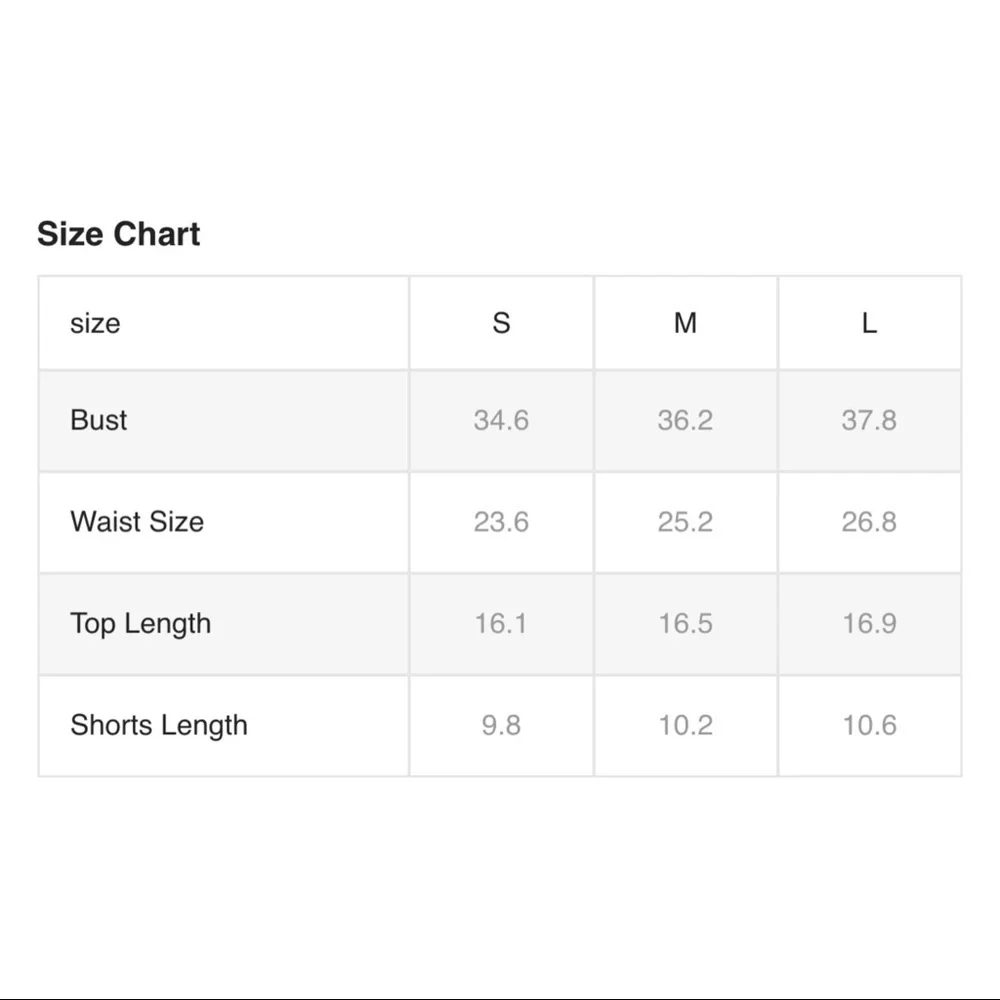
Task: Select the M column header
Action: (x=685, y=323)
